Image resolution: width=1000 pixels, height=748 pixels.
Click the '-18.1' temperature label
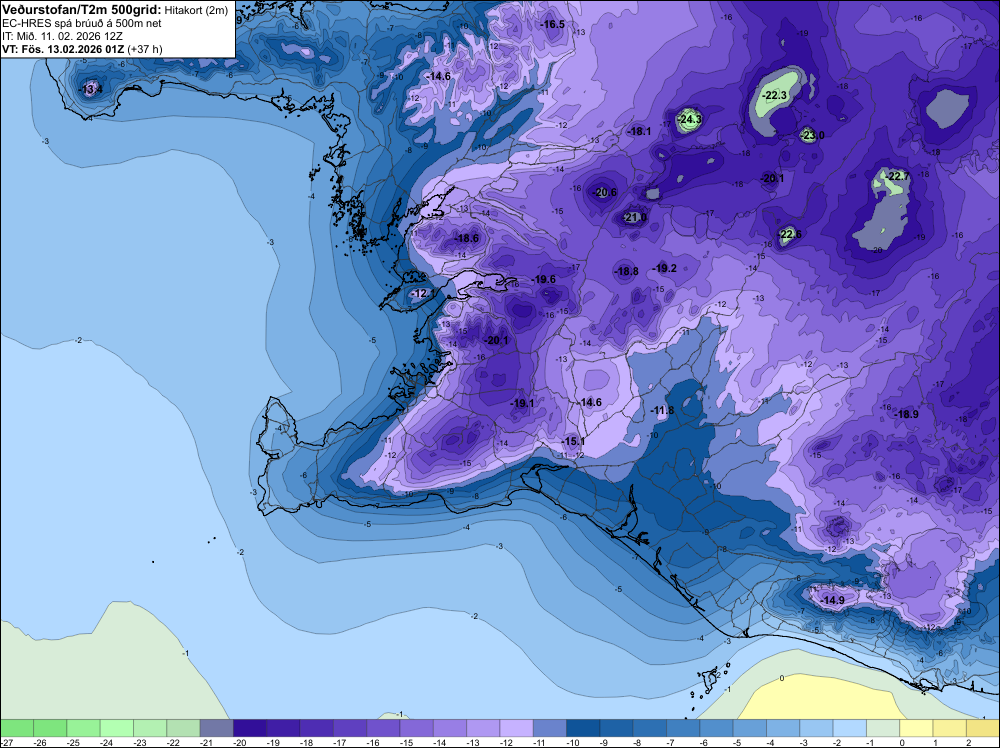[x=638, y=131]
